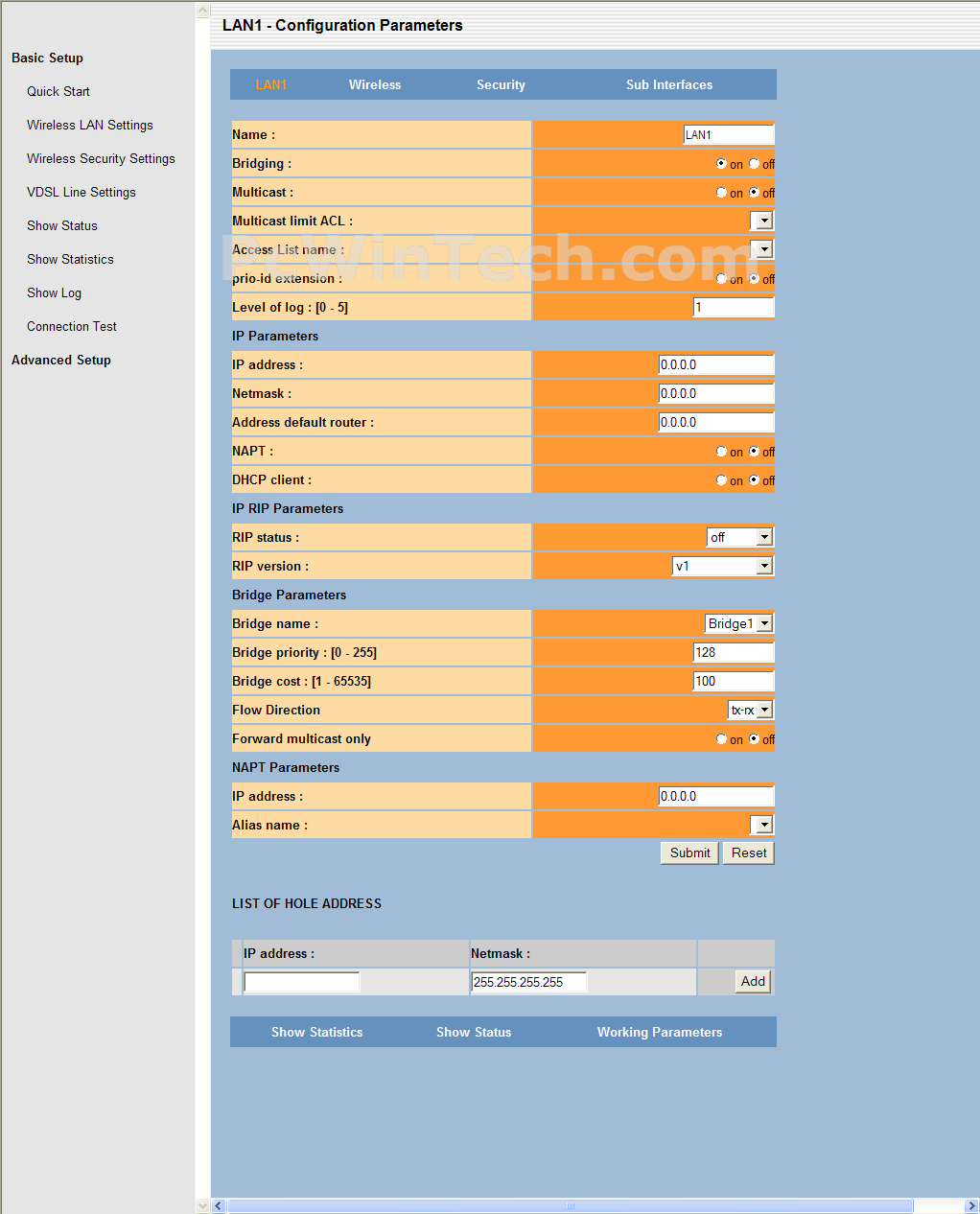
Task: Click the Submit button
Action: pyautogui.click(x=689, y=852)
